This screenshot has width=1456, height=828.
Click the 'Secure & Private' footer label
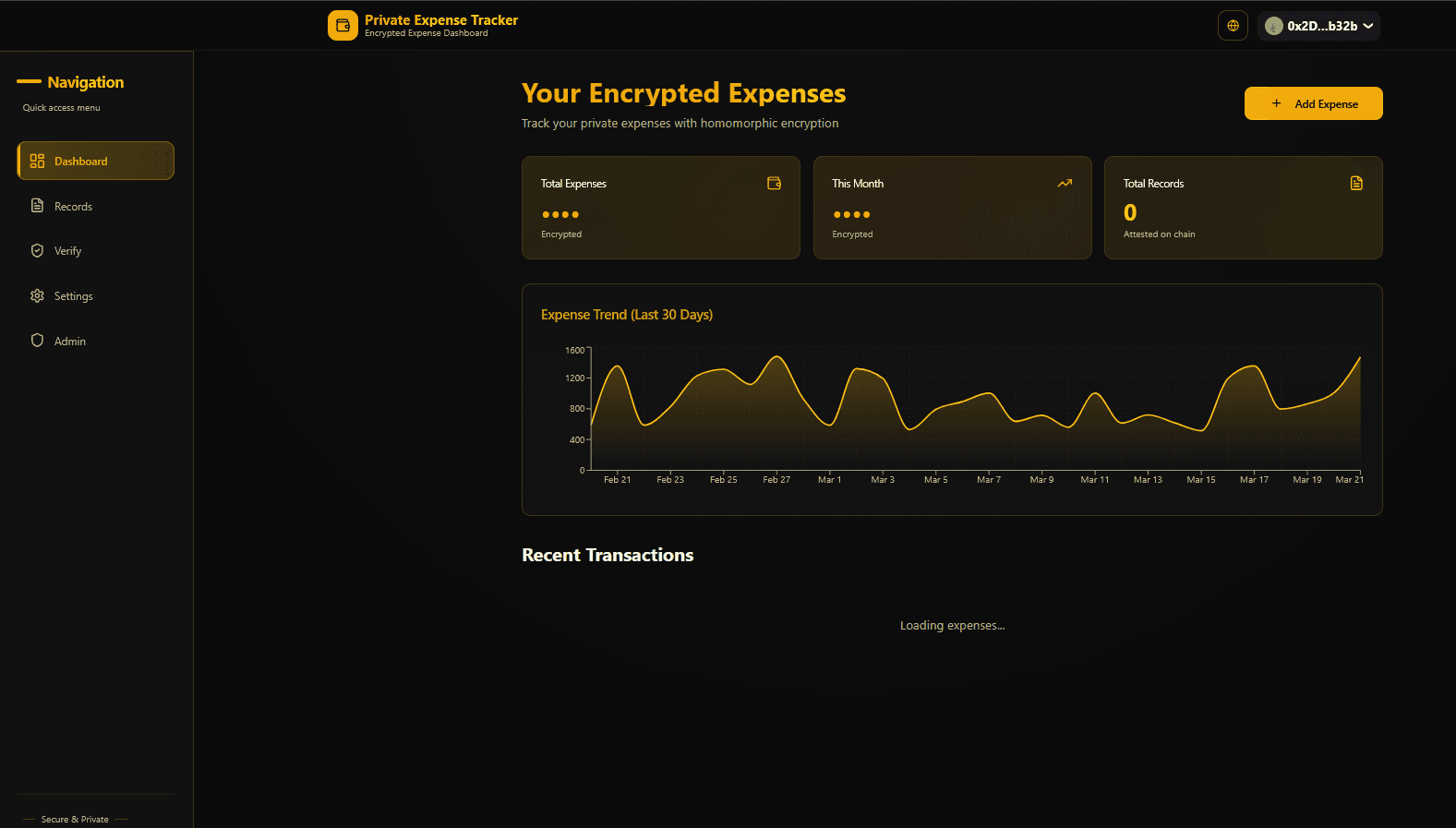tap(75, 820)
